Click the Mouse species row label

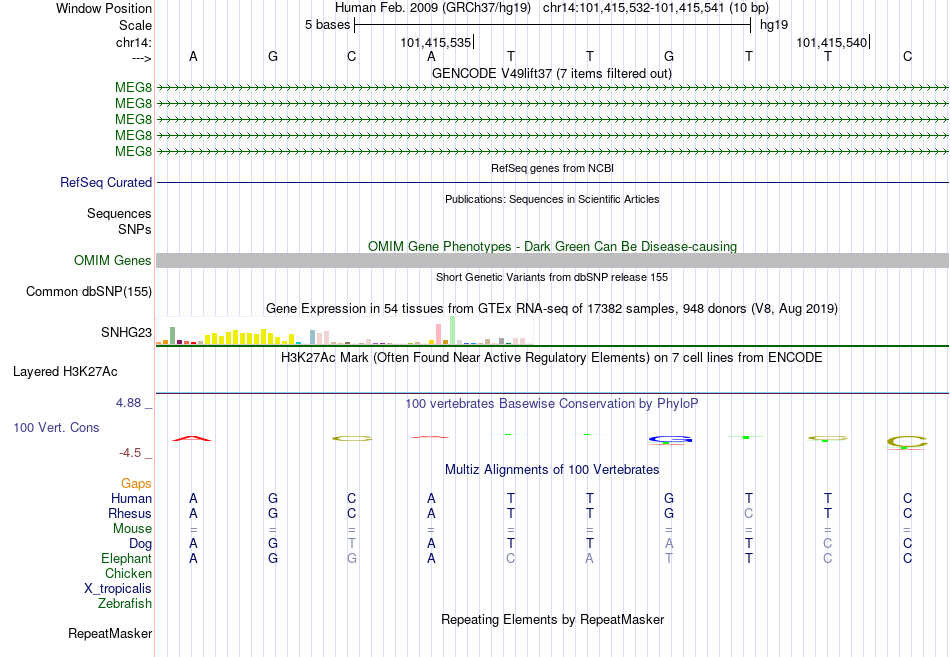[x=132, y=529]
